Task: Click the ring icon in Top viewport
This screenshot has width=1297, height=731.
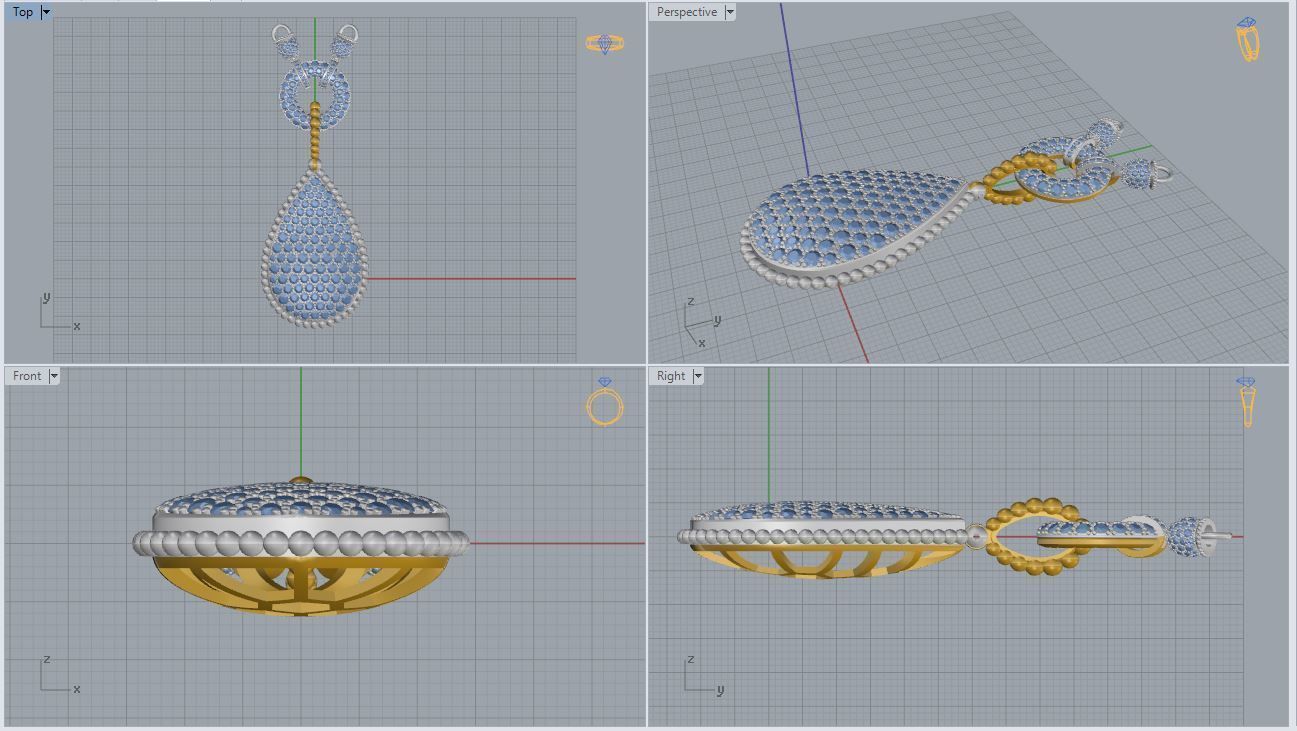Action: pyautogui.click(x=604, y=44)
